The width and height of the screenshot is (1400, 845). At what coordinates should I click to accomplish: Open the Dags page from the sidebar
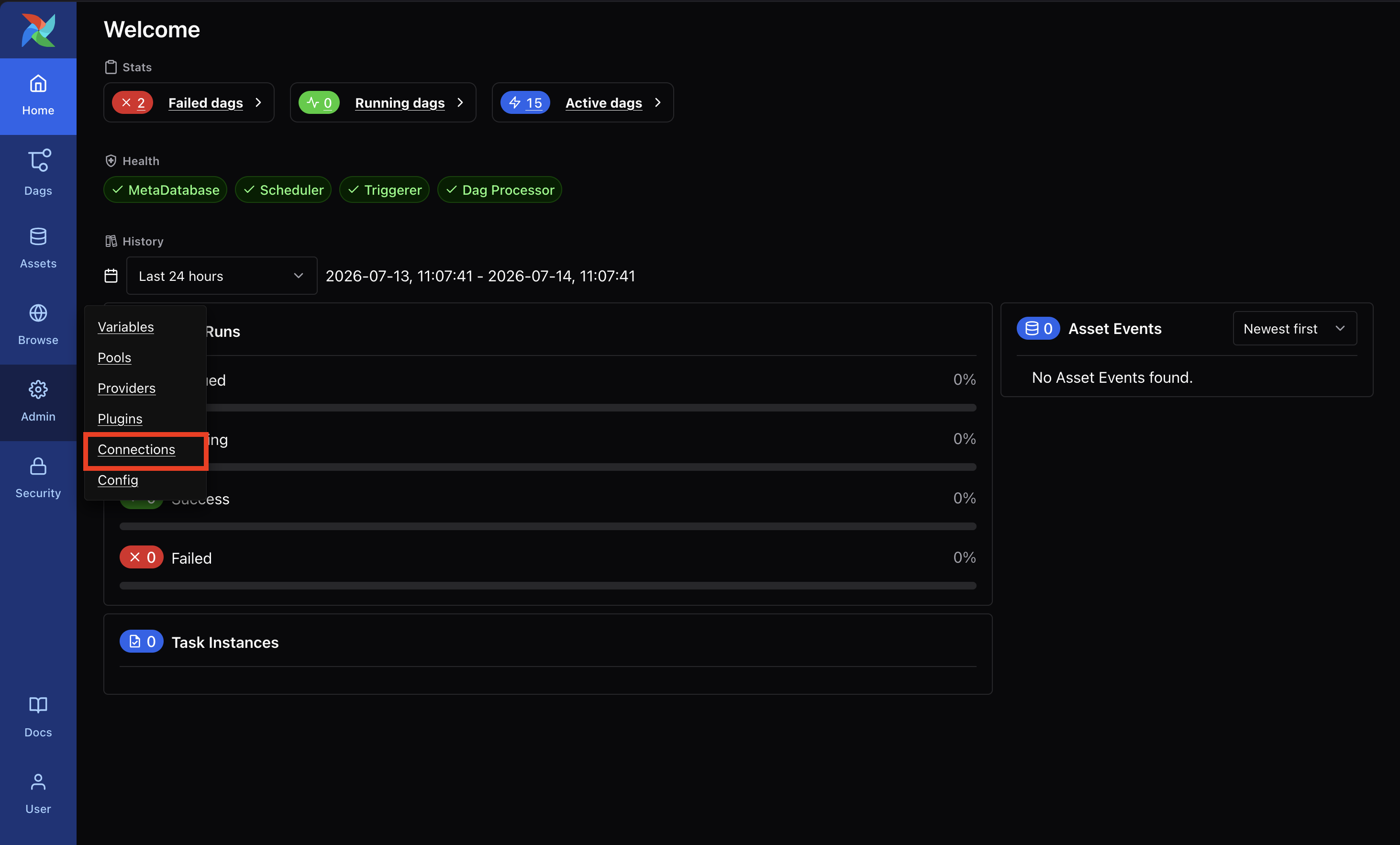point(38,173)
